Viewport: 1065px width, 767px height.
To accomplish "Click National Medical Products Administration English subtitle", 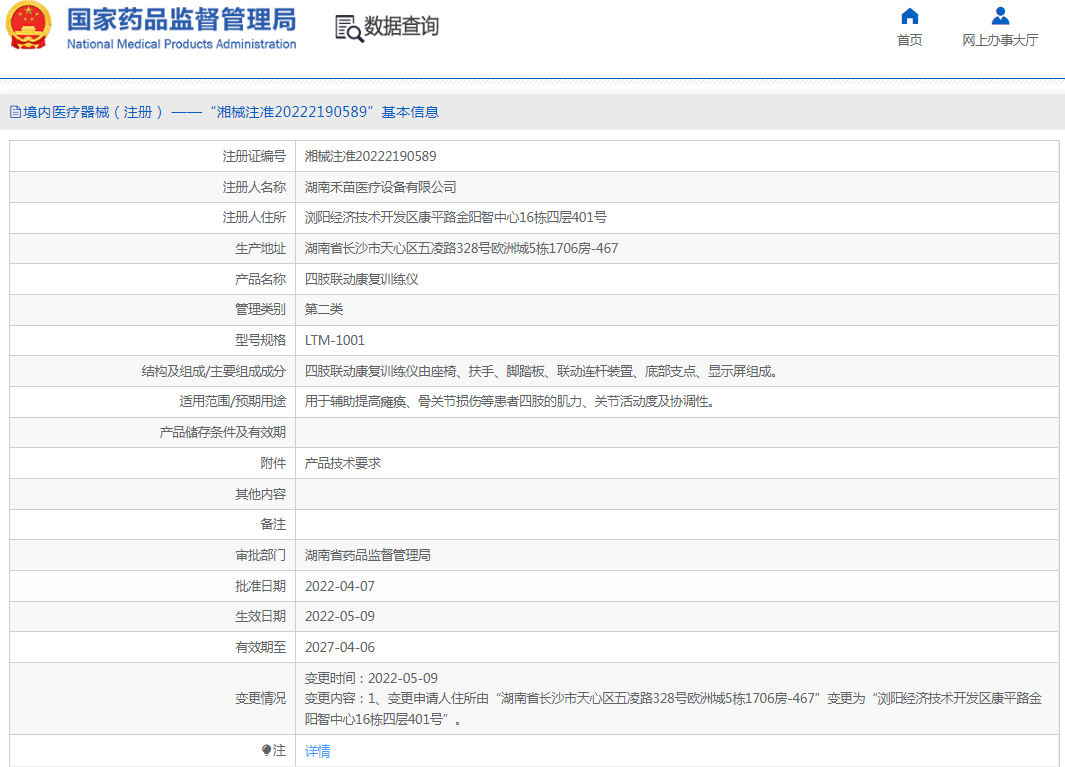I will click(x=181, y=44).
